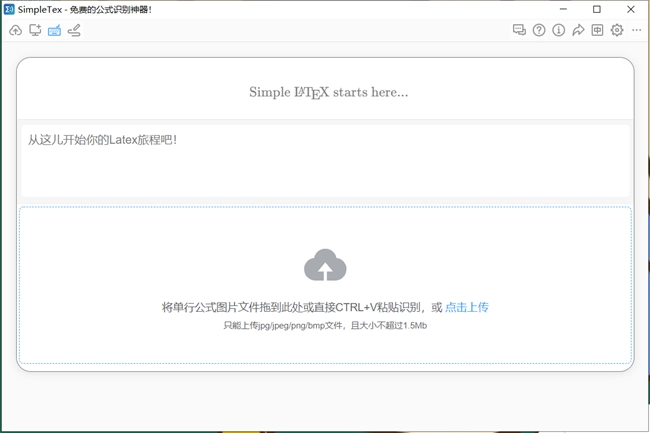Maximize the SimpleTex window
Image resolution: width=650 pixels, height=433 pixels.
[x=597, y=9]
